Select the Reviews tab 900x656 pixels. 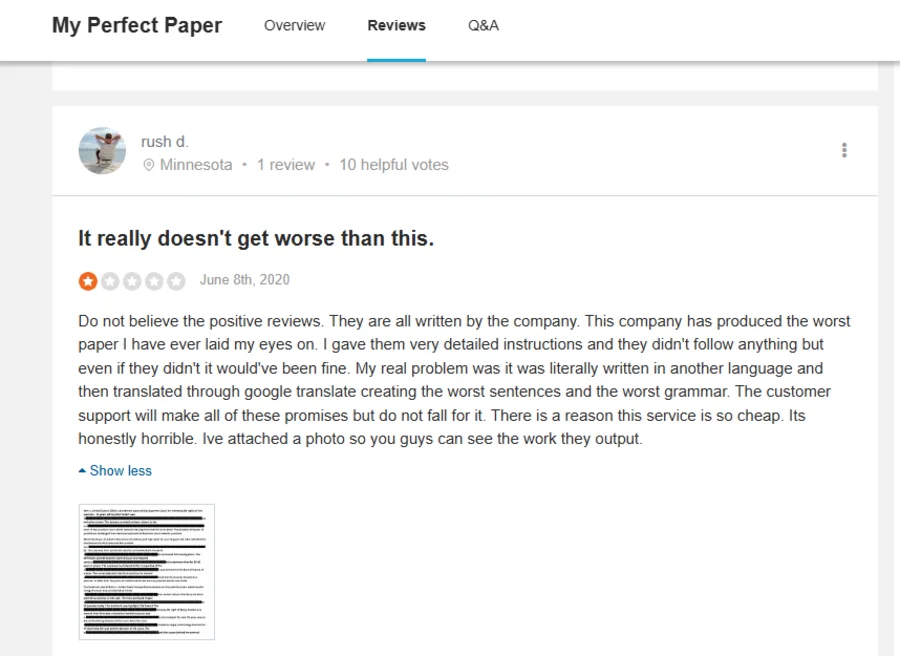(397, 25)
